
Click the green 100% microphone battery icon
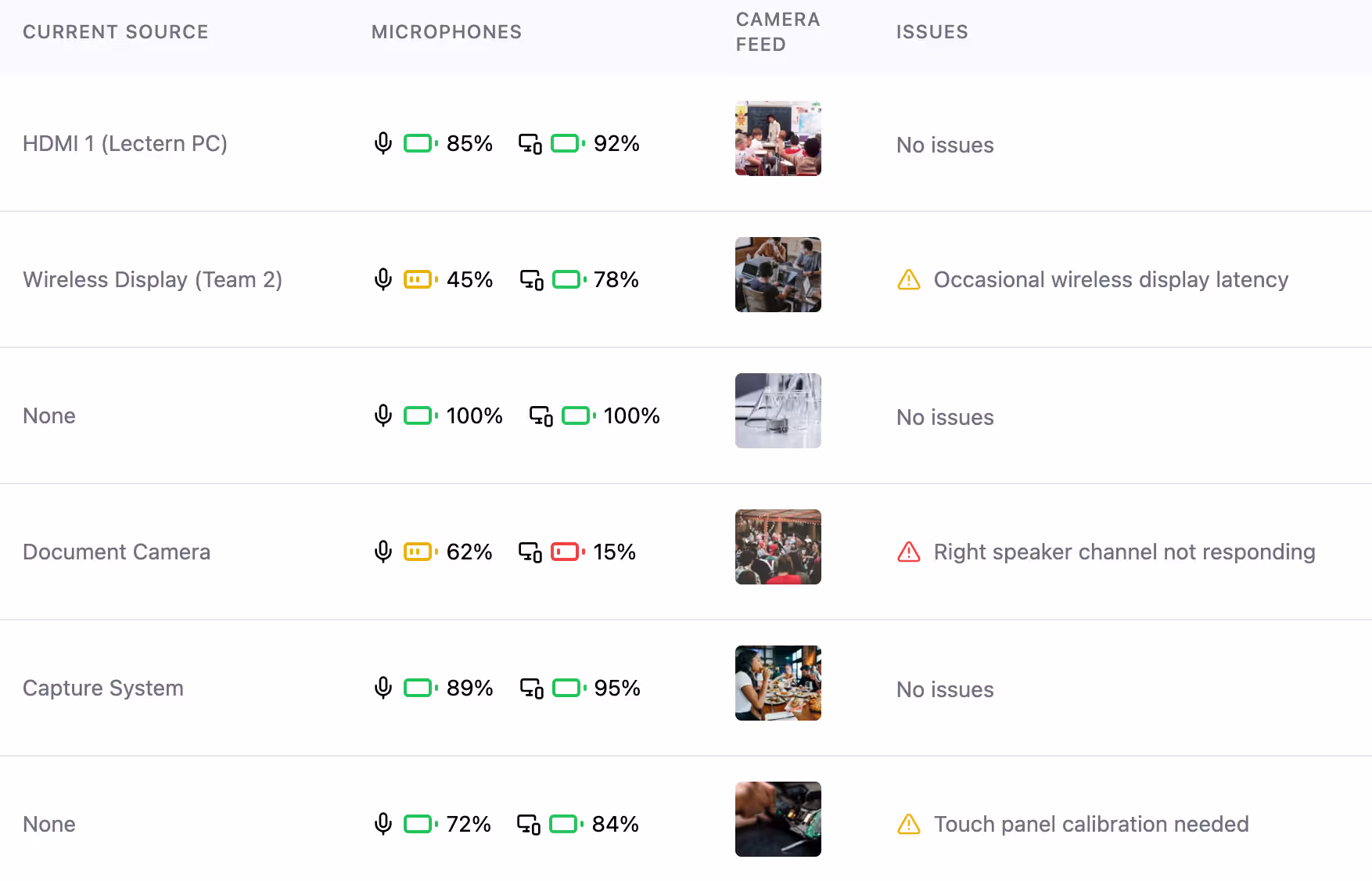[421, 415]
